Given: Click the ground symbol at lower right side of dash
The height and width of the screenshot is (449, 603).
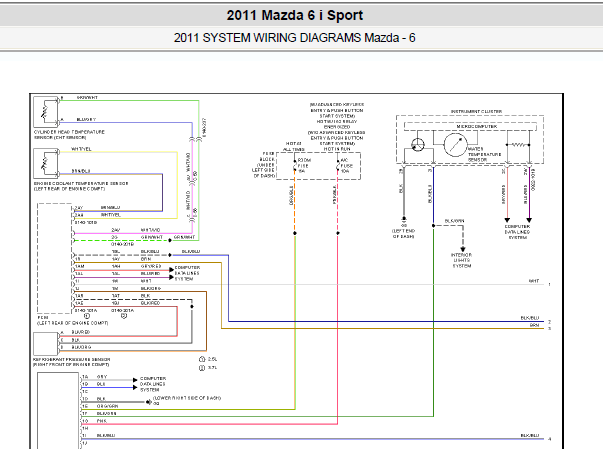Looking at the screenshot, I should tap(149, 402).
